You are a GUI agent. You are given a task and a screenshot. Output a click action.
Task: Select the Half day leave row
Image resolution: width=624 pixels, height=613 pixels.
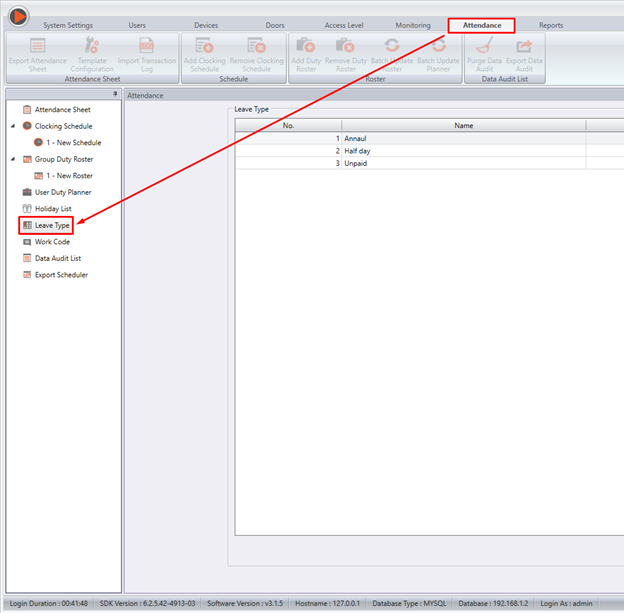(429, 150)
